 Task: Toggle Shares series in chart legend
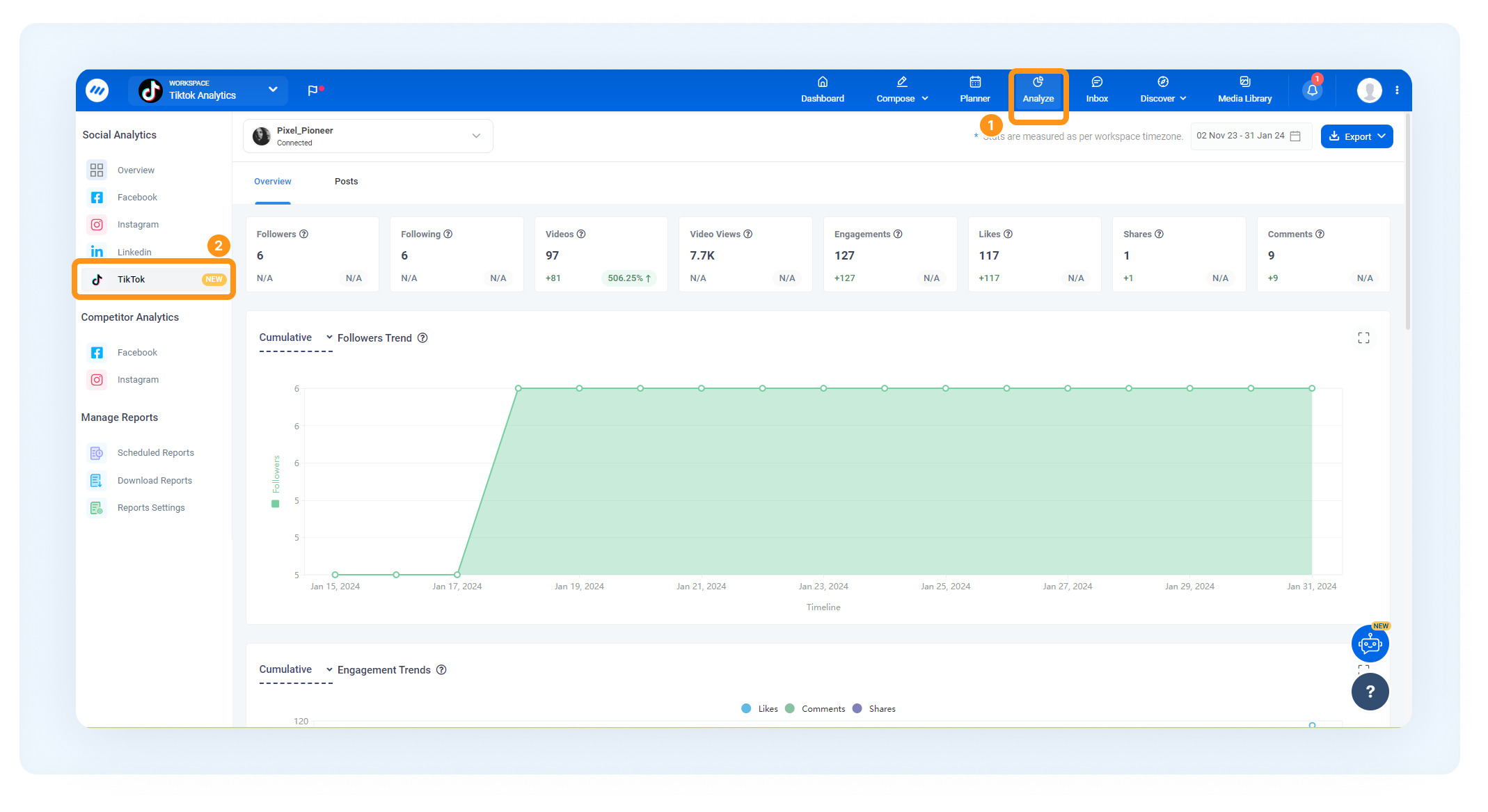[x=874, y=709]
